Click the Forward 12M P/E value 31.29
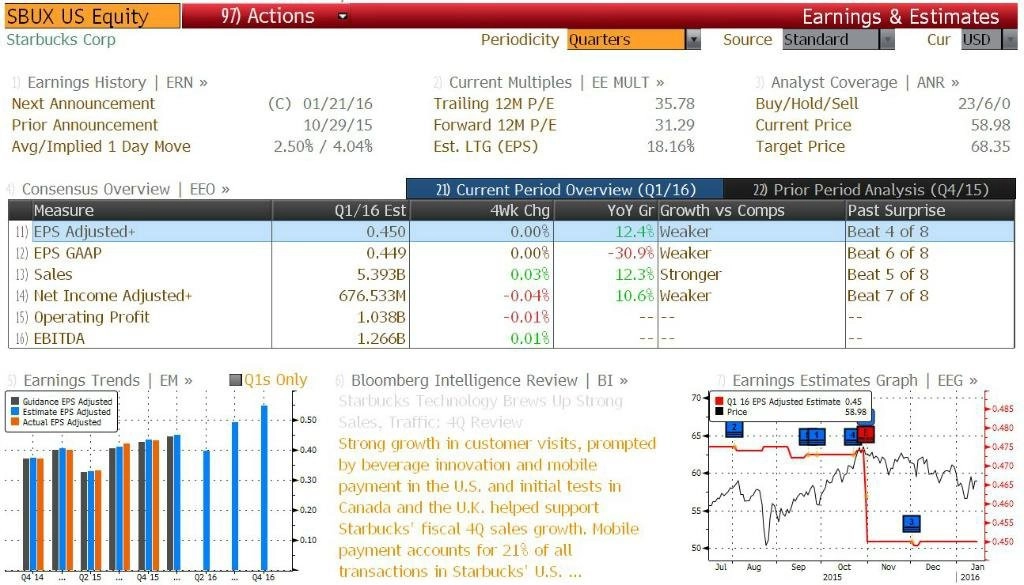Screen dimensions: 1024x585 point(675,125)
